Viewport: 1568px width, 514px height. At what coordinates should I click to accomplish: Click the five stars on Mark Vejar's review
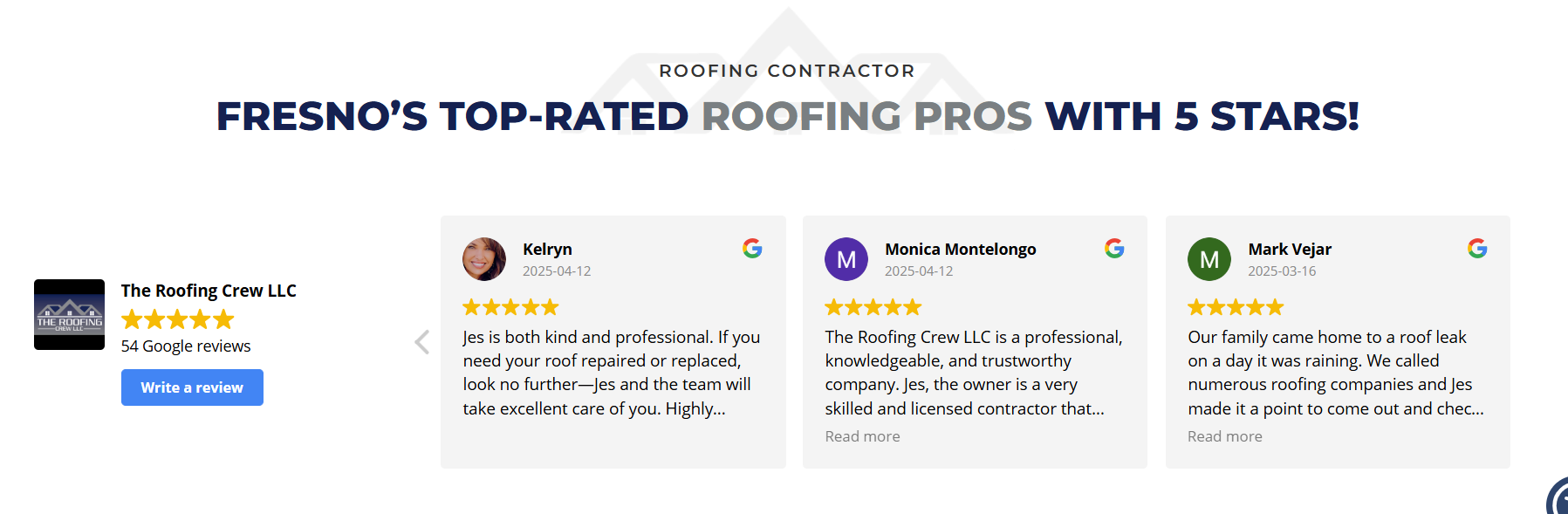pyautogui.click(x=1236, y=307)
